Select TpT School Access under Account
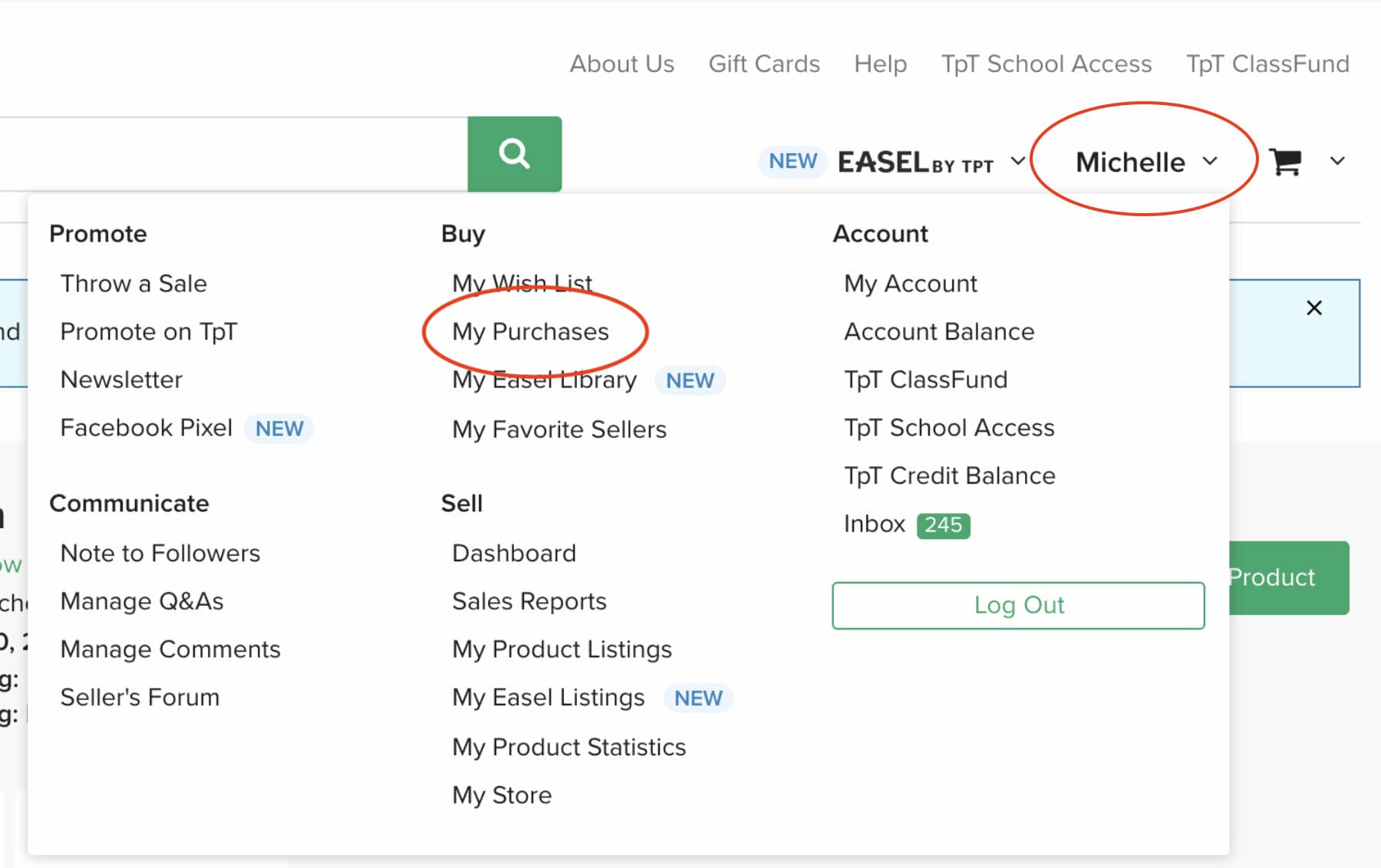Viewport: 1381px width, 868px height. 949,427
